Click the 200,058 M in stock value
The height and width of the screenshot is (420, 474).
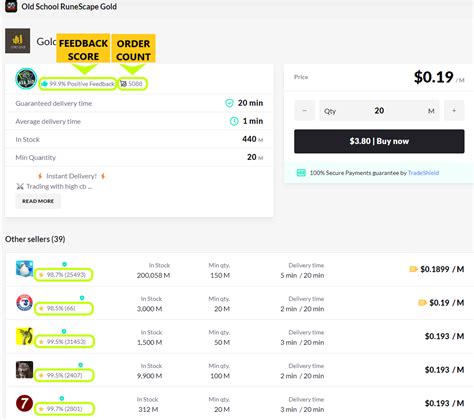[x=153, y=275]
